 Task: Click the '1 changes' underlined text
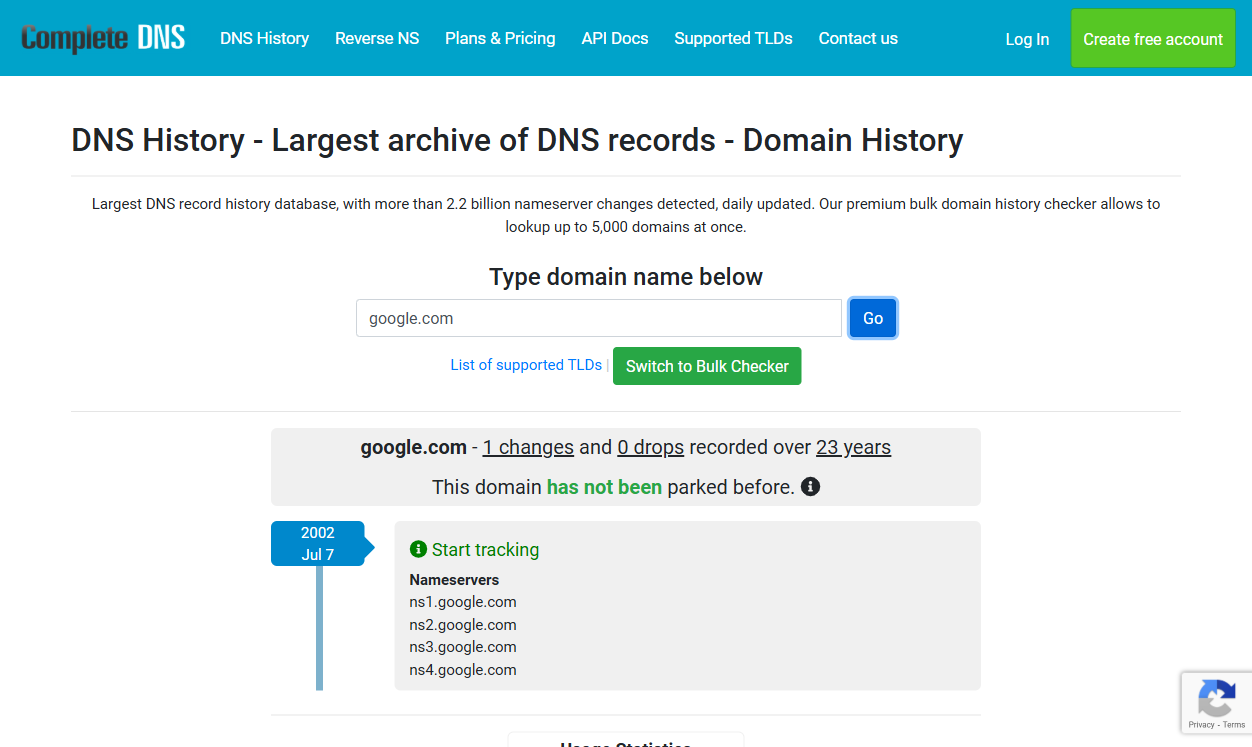click(528, 447)
